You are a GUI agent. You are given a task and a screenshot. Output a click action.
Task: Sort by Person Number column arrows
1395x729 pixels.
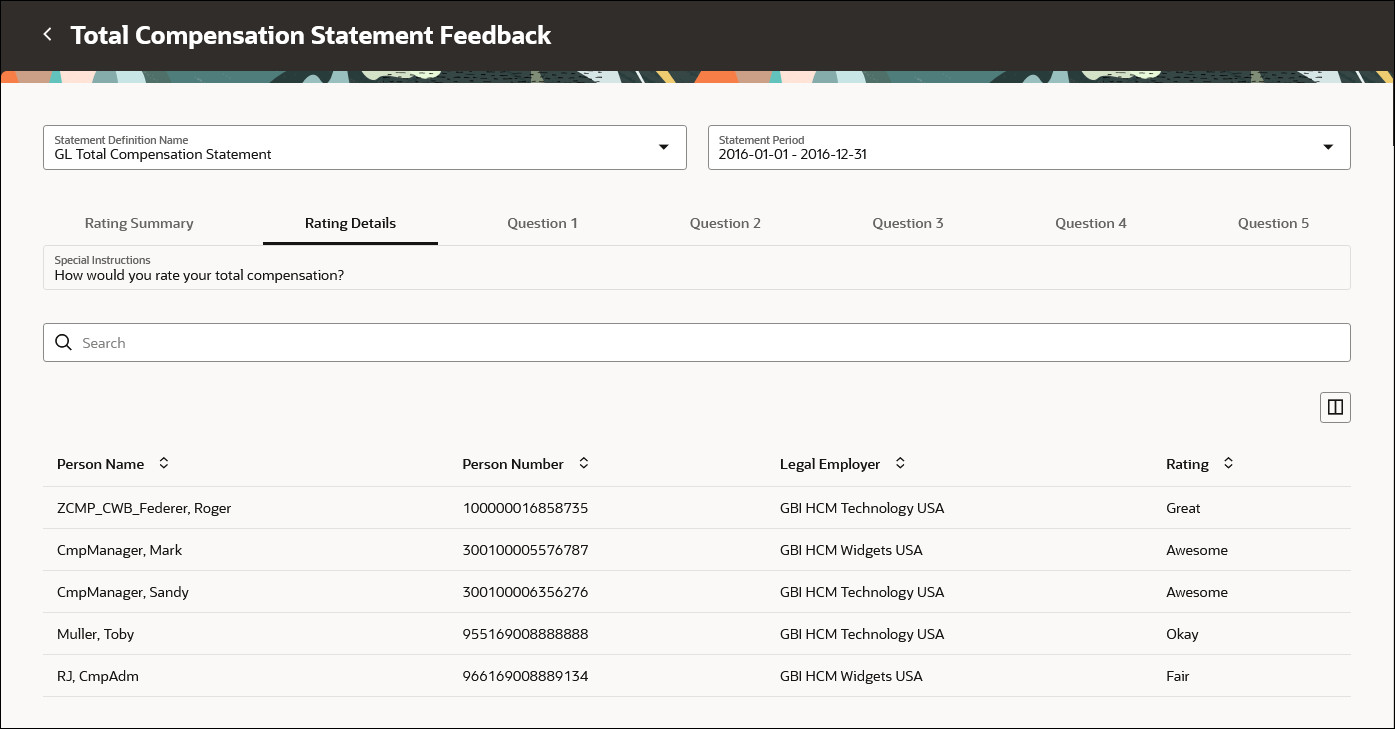pyautogui.click(x=584, y=464)
